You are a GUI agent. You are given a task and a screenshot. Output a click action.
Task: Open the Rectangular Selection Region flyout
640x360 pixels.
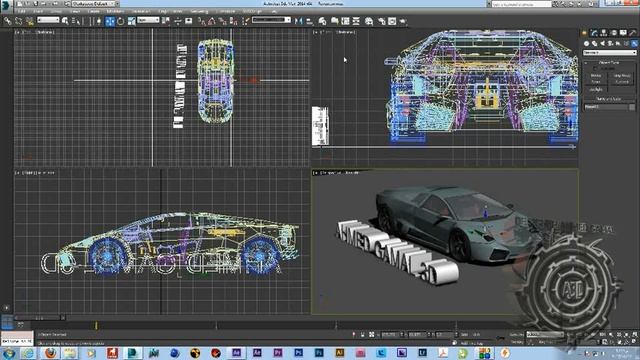point(87,21)
